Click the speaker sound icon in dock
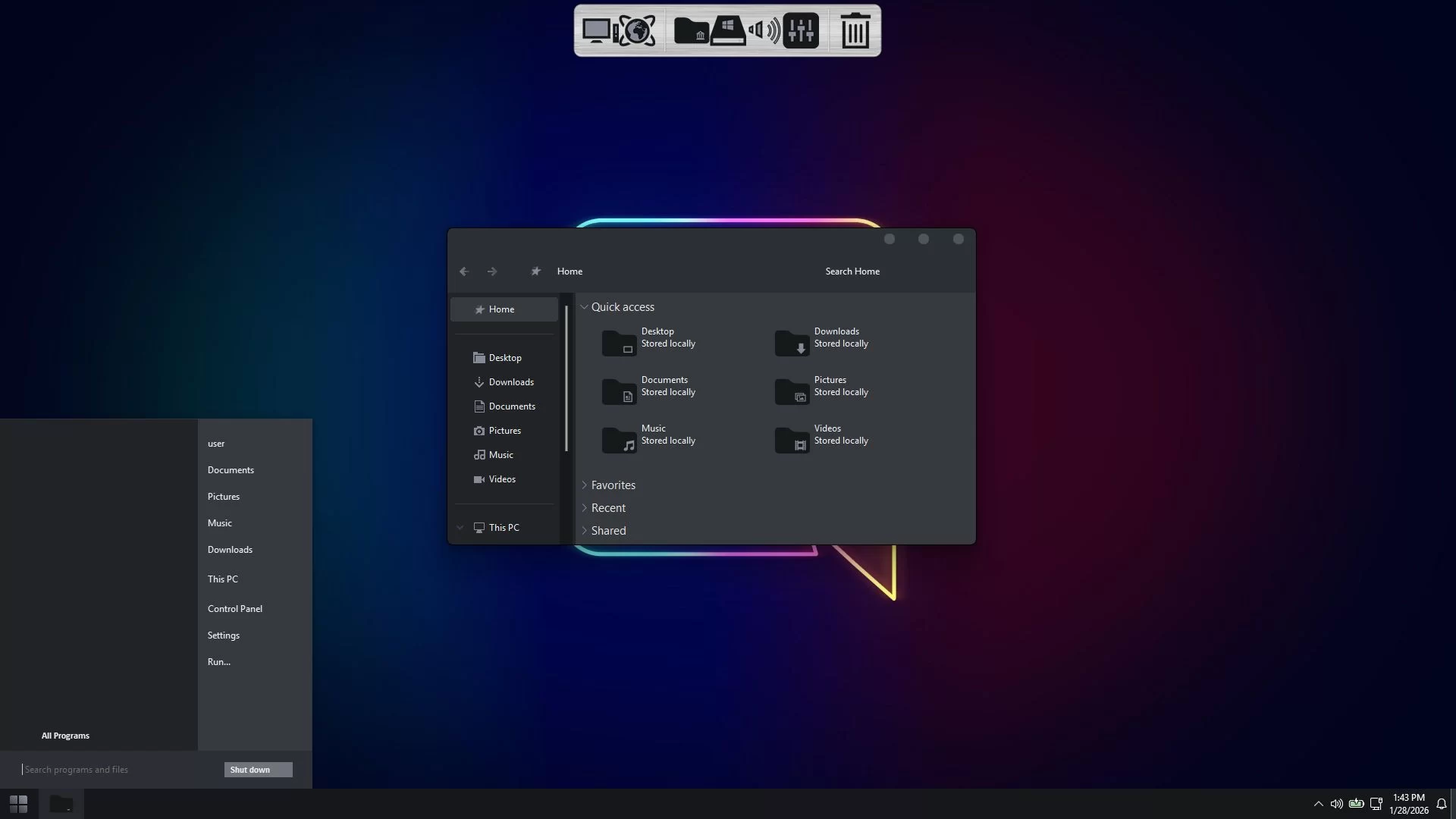The width and height of the screenshot is (1456, 819). pyautogui.click(x=764, y=31)
